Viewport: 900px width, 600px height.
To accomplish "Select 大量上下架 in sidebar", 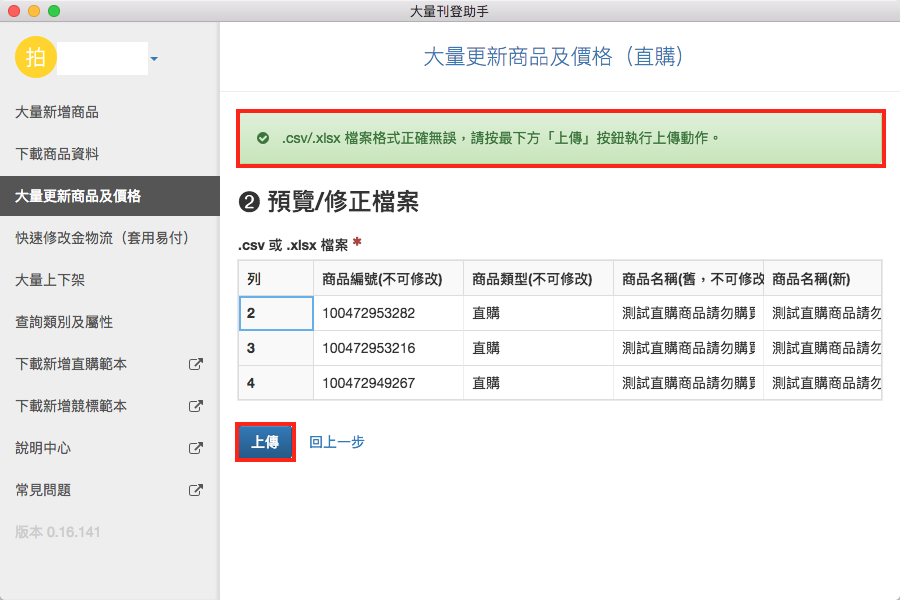I will (50, 280).
